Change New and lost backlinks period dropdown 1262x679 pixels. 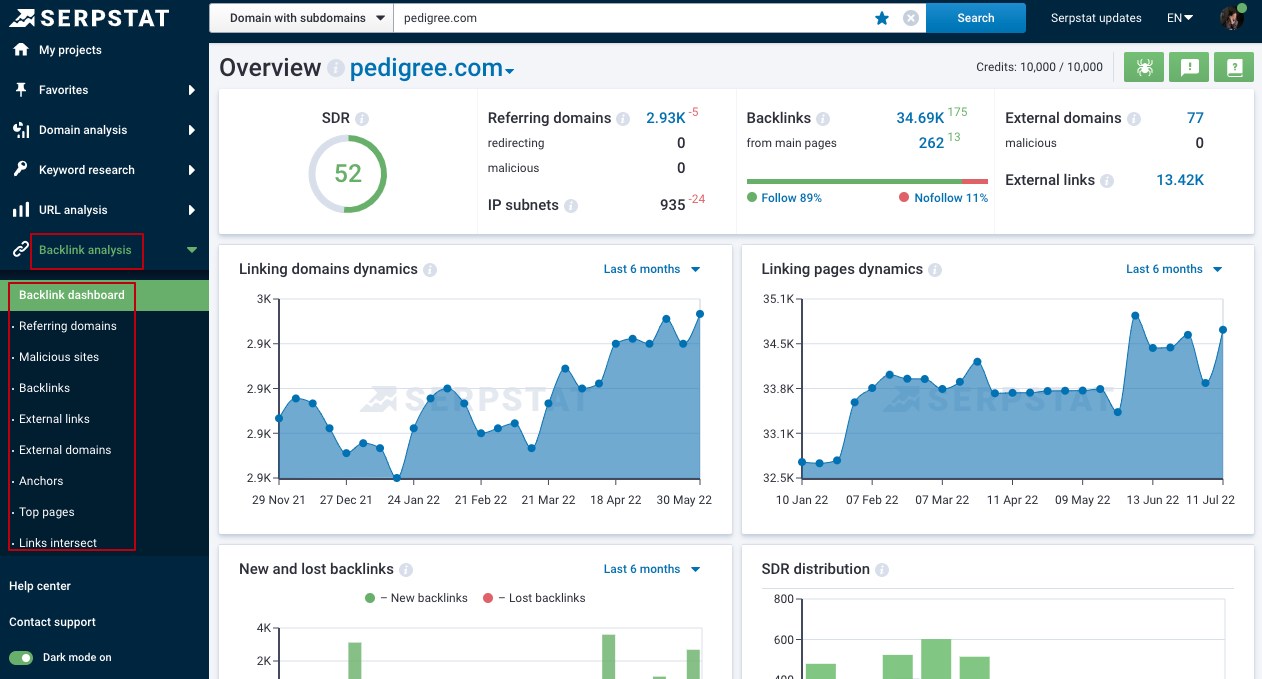(x=652, y=569)
